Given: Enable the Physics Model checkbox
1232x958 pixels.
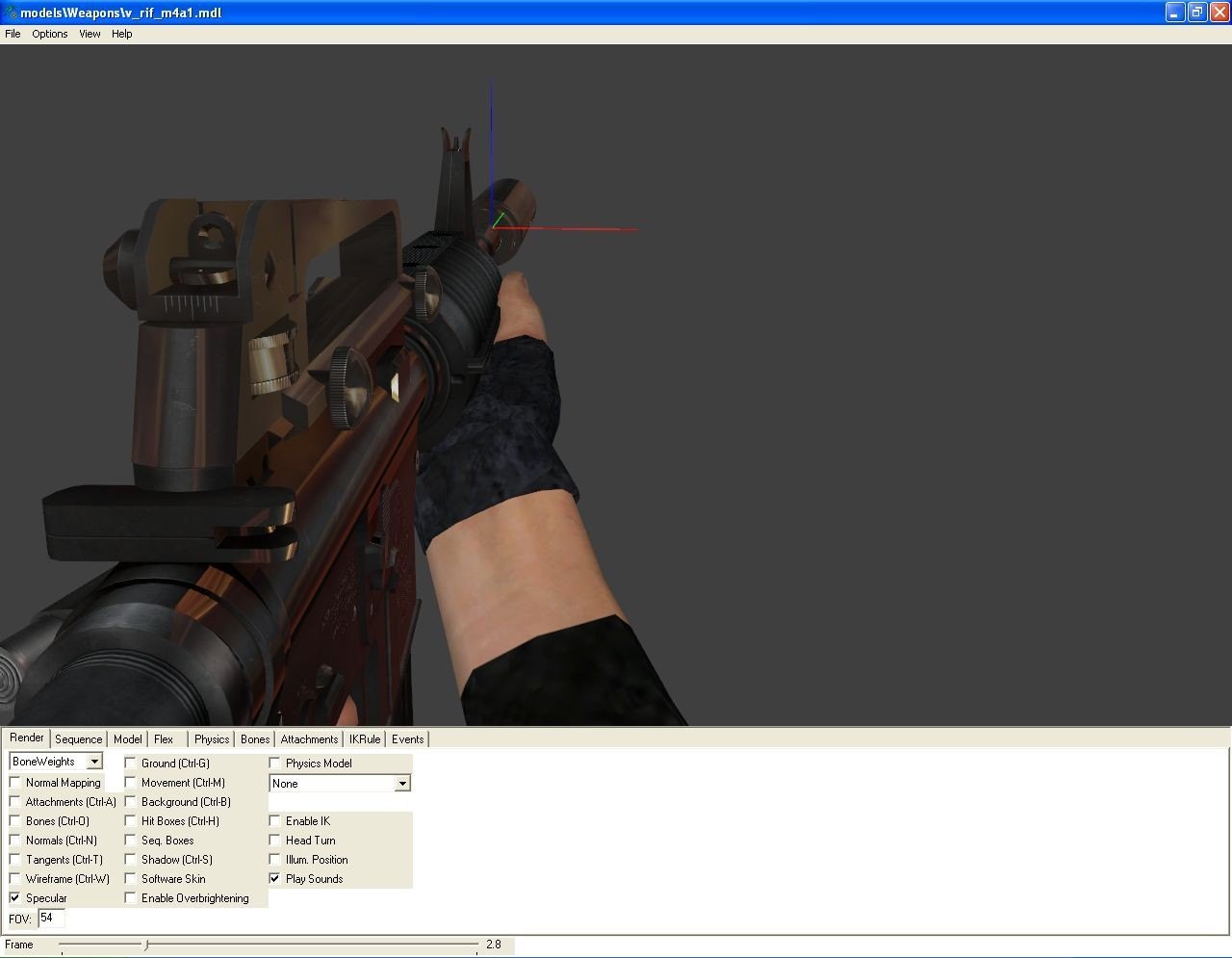Looking at the screenshot, I should 275,763.
